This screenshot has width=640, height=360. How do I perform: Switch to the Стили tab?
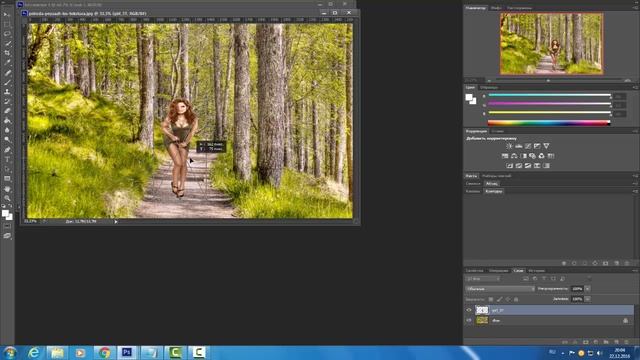coord(497,131)
